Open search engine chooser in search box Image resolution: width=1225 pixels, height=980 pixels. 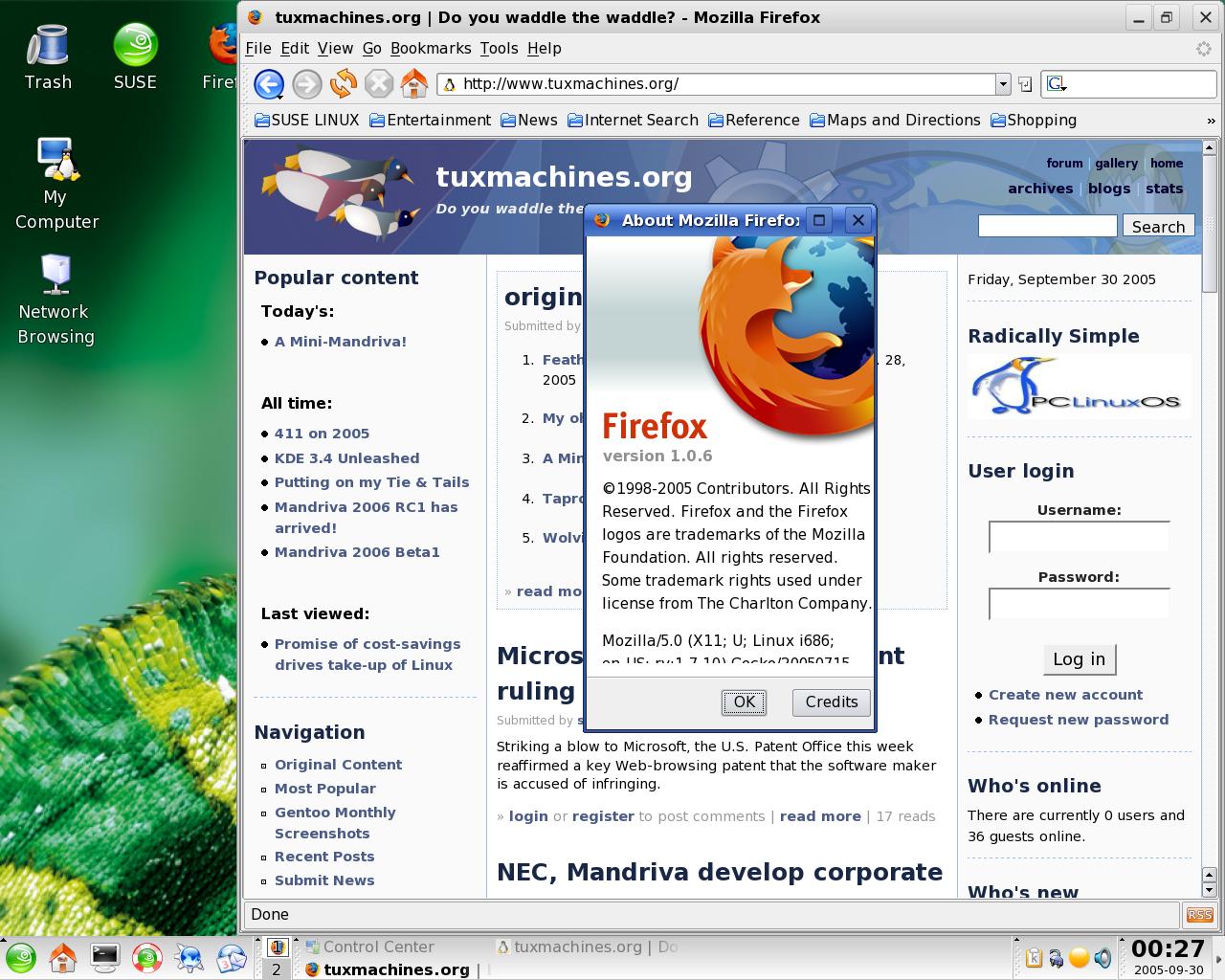(x=1057, y=84)
